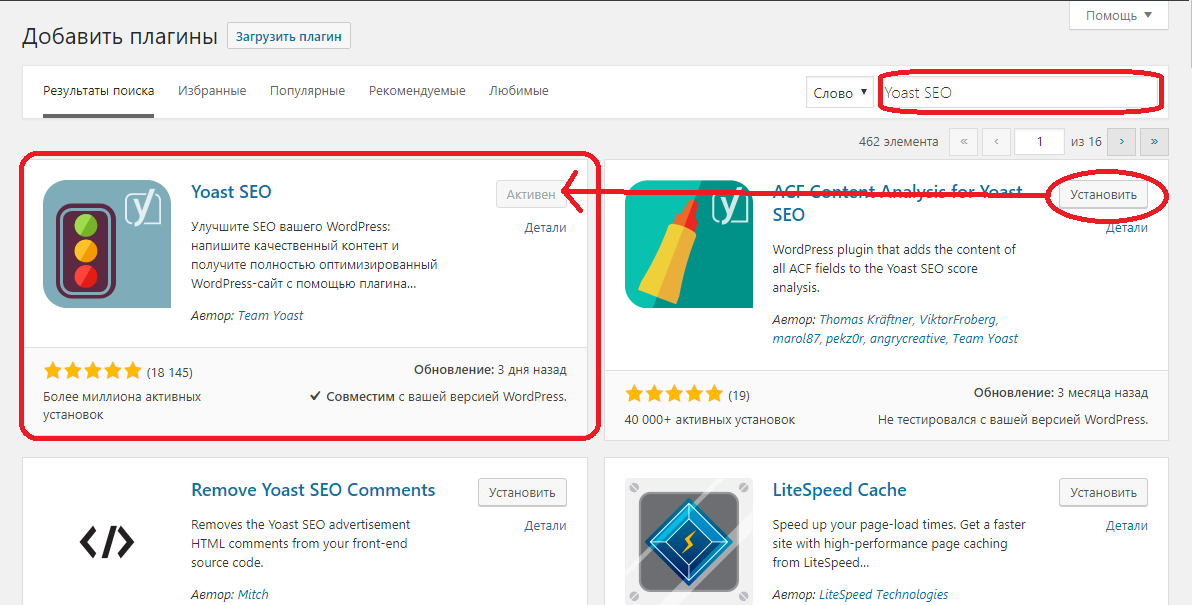Open Remove Yoast SEO Comments title link
Image resolution: width=1192 pixels, height=605 pixels.
click(313, 490)
